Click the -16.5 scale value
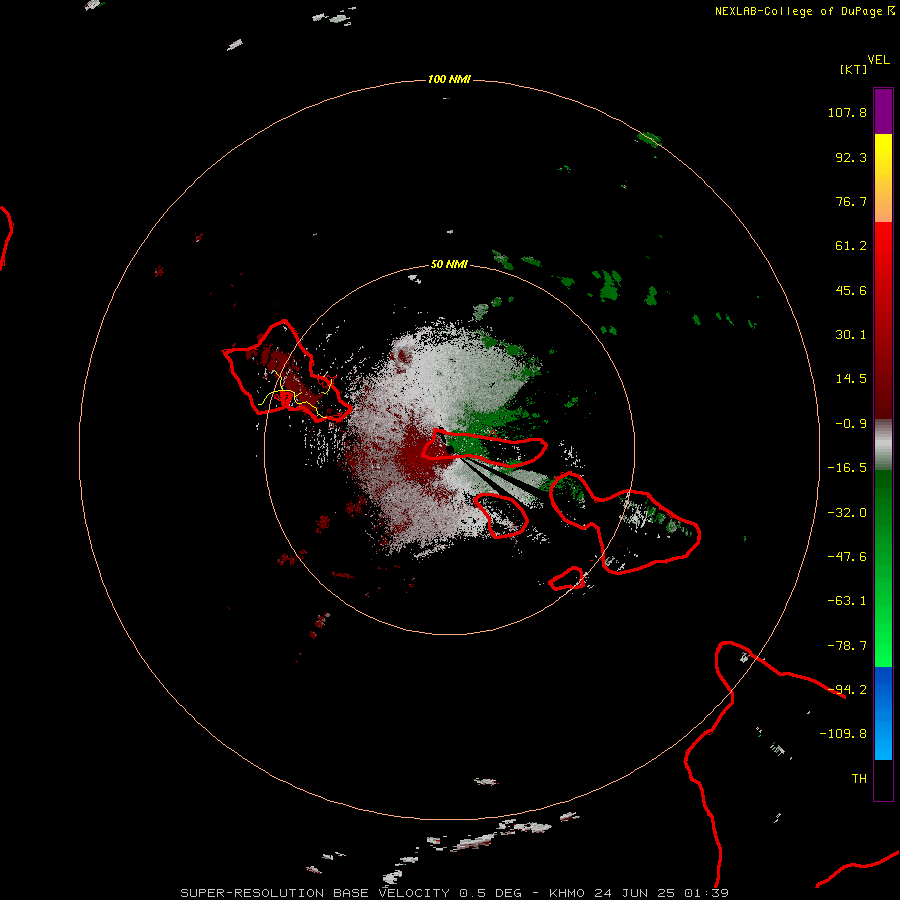This screenshot has height=900, width=900. [847, 468]
